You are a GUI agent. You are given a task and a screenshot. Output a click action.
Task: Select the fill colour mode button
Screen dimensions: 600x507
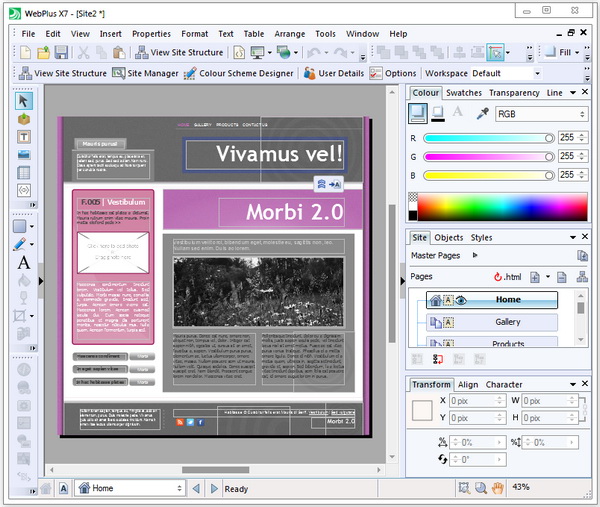(419, 114)
